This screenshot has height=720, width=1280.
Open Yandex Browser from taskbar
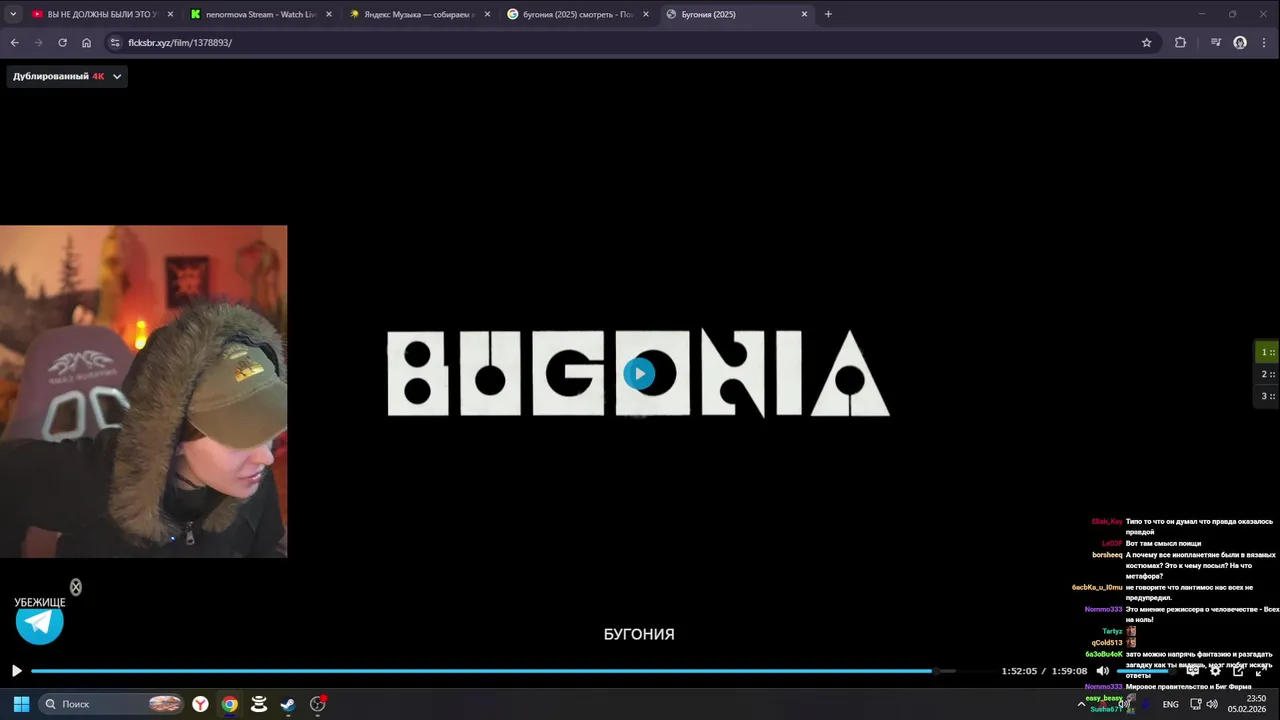point(200,704)
